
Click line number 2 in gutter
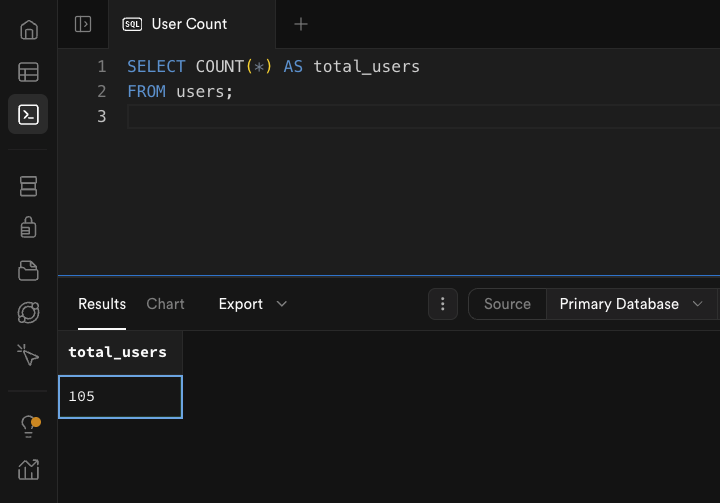(102, 91)
